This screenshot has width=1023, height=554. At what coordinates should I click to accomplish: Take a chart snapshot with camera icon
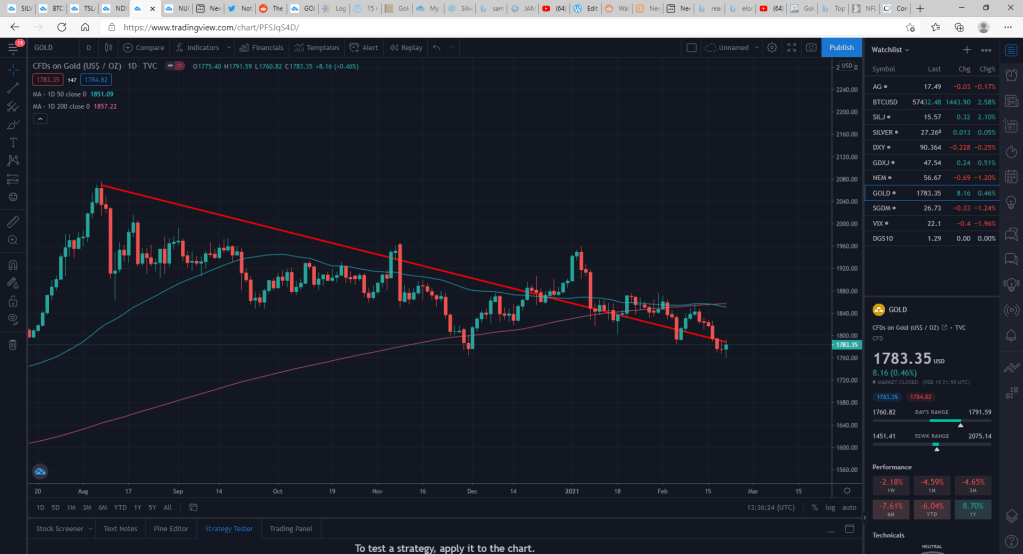[x=809, y=47]
